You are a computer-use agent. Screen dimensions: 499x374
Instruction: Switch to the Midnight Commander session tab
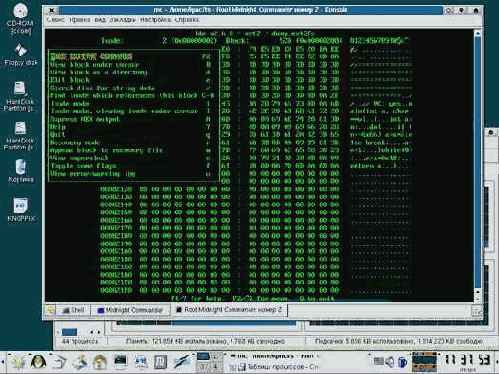pyautogui.click(x=130, y=310)
